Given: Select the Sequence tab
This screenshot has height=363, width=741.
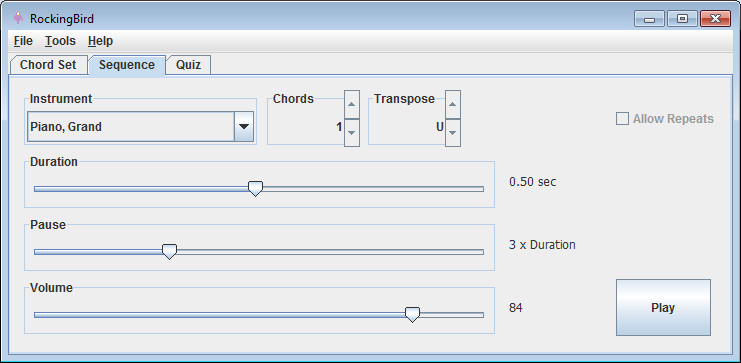Looking at the screenshot, I should 127,65.
